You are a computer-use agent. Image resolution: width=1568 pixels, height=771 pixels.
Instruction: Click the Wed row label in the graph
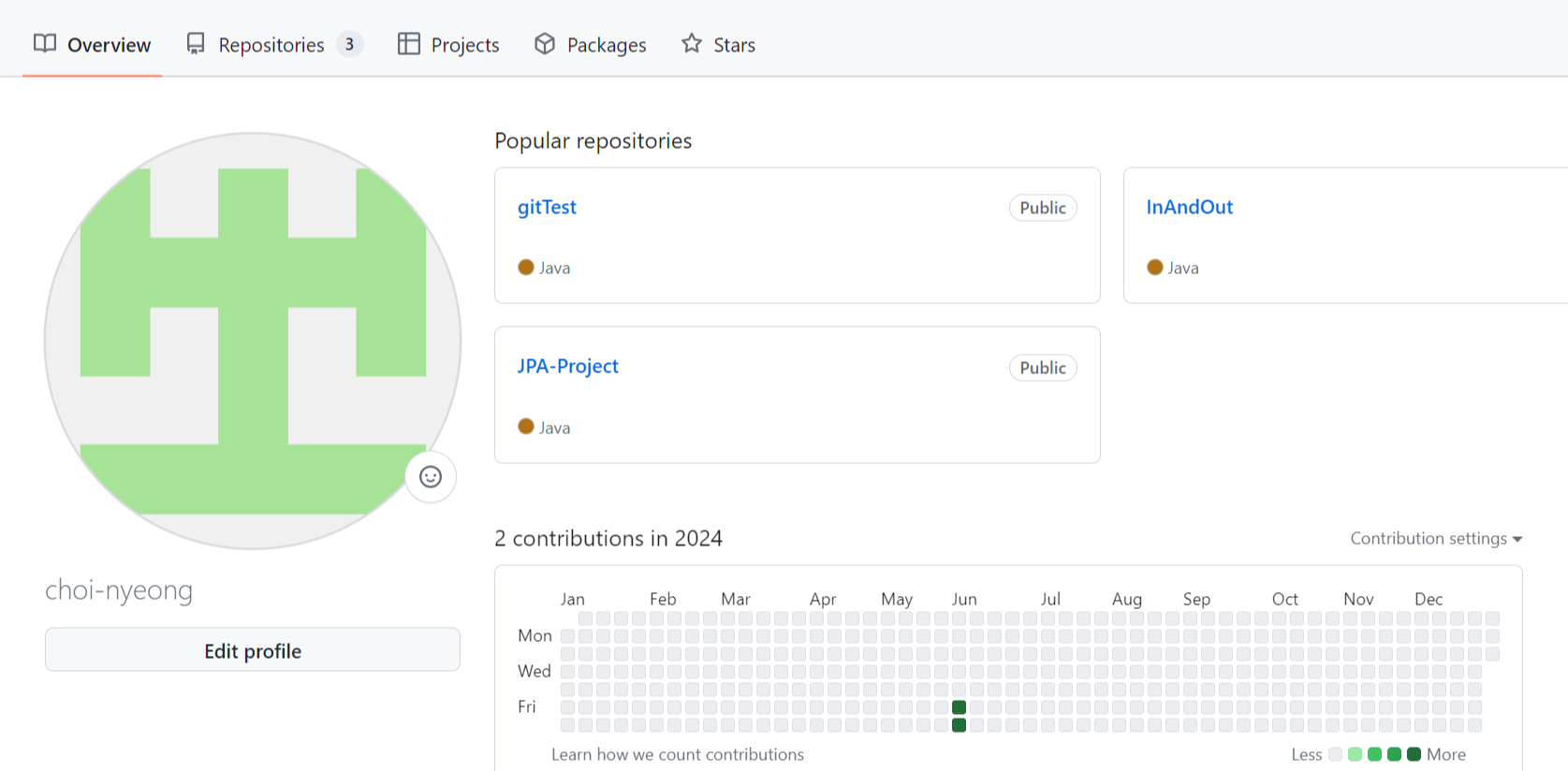point(535,671)
